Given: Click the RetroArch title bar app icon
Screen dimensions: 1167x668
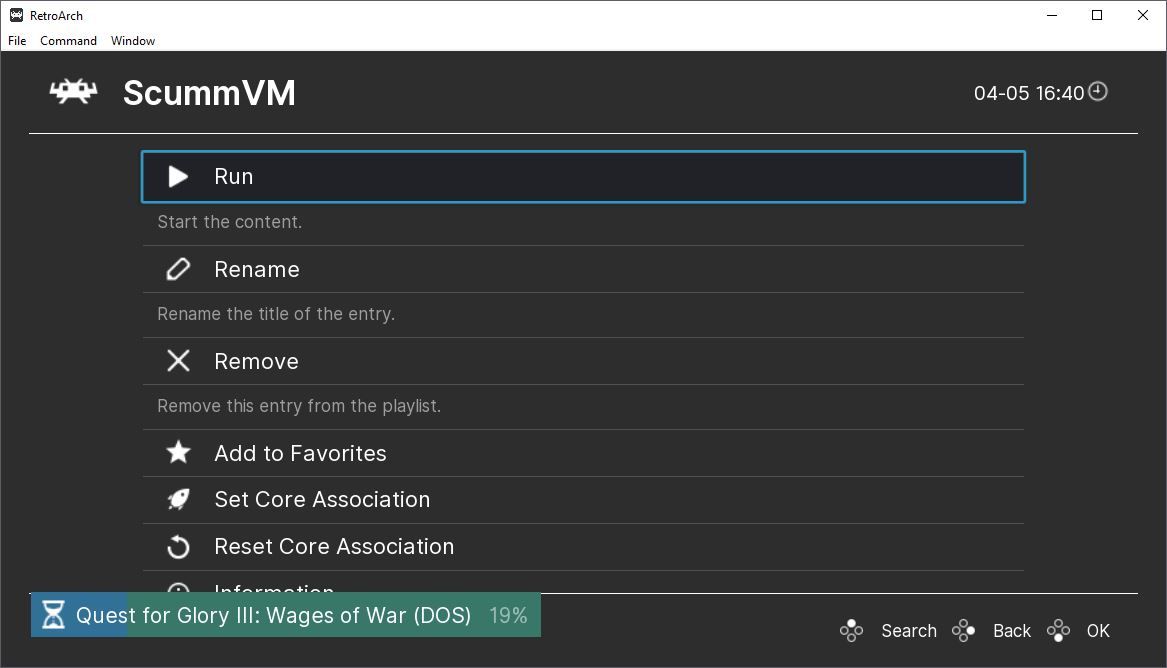Looking at the screenshot, I should [x=16, y=15].
